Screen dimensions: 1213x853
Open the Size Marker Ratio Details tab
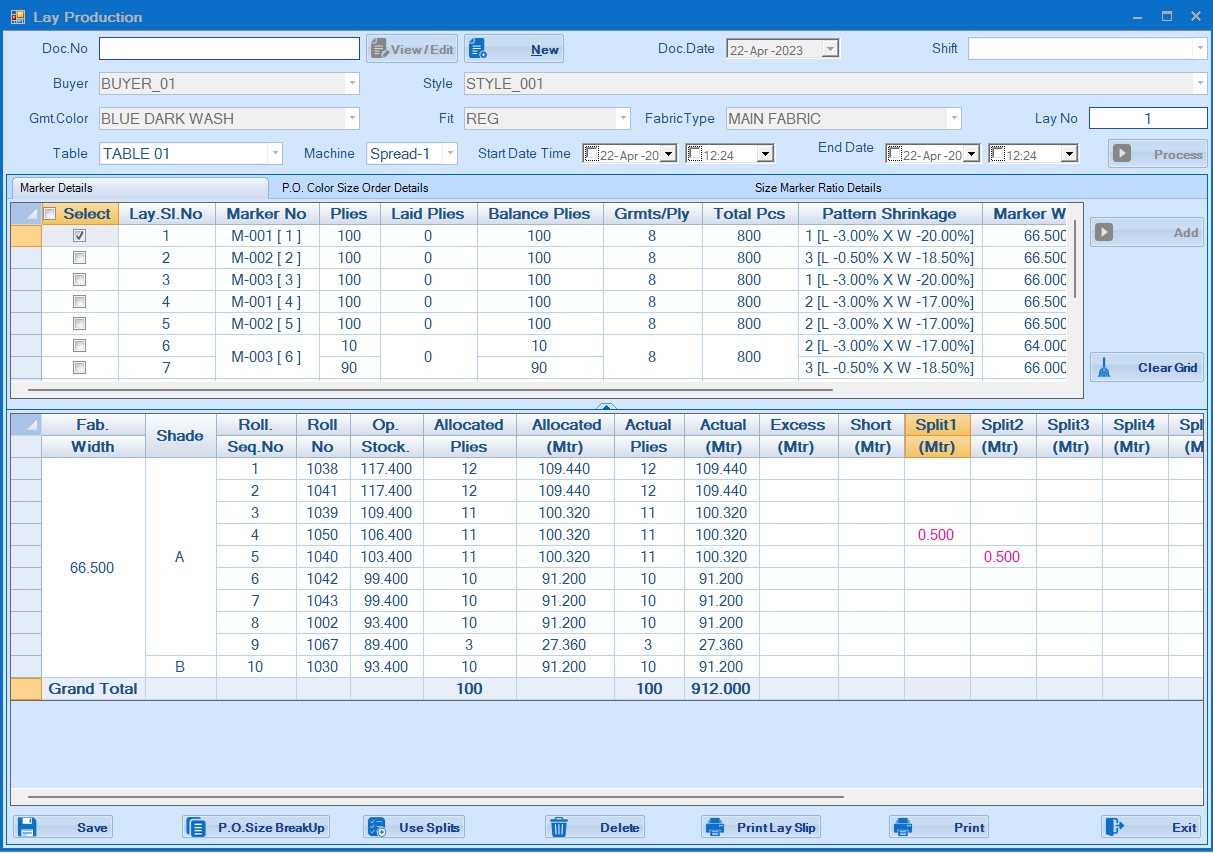point(817,188)
